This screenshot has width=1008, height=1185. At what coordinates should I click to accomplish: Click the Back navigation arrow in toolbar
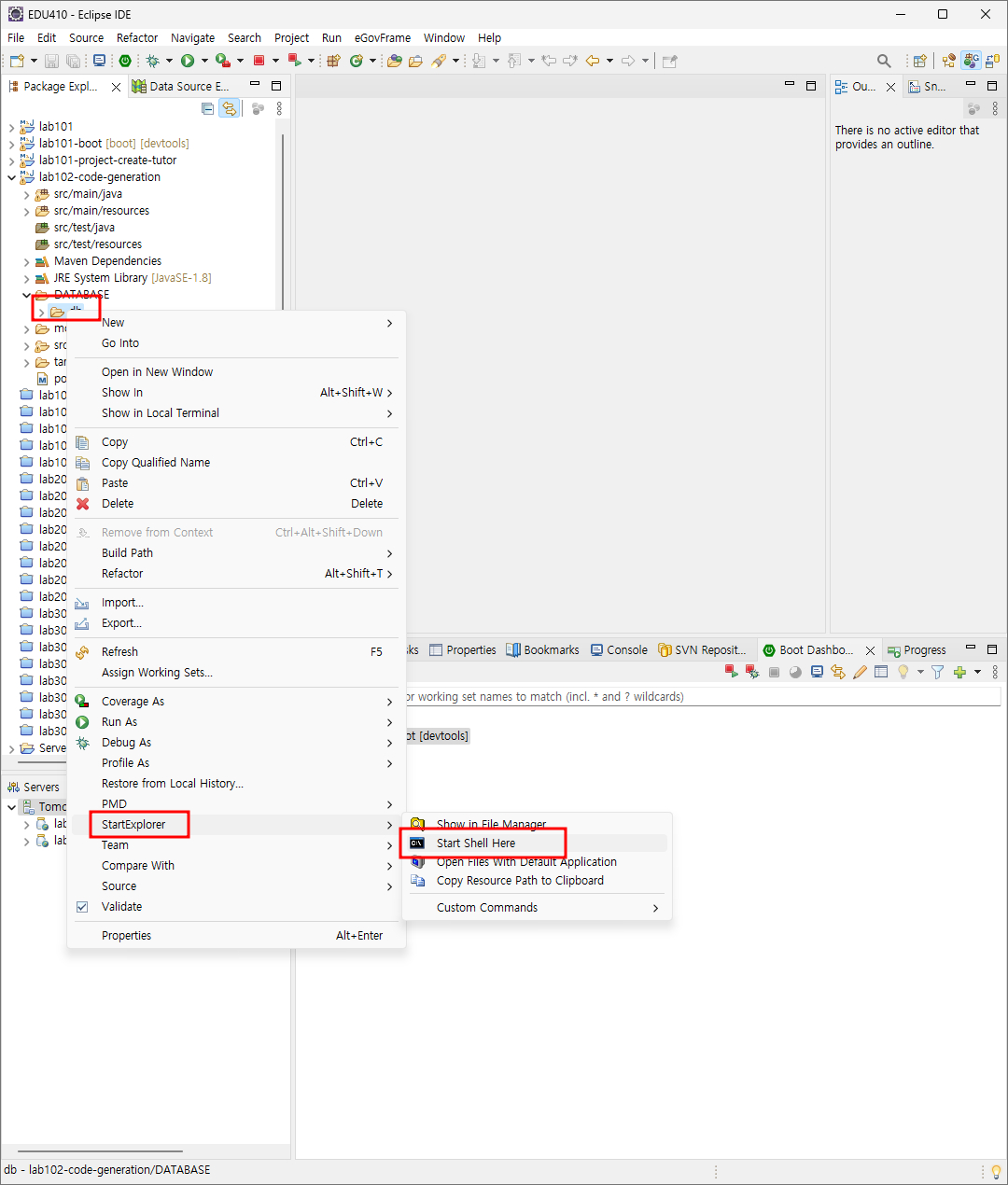click(593, 61)
